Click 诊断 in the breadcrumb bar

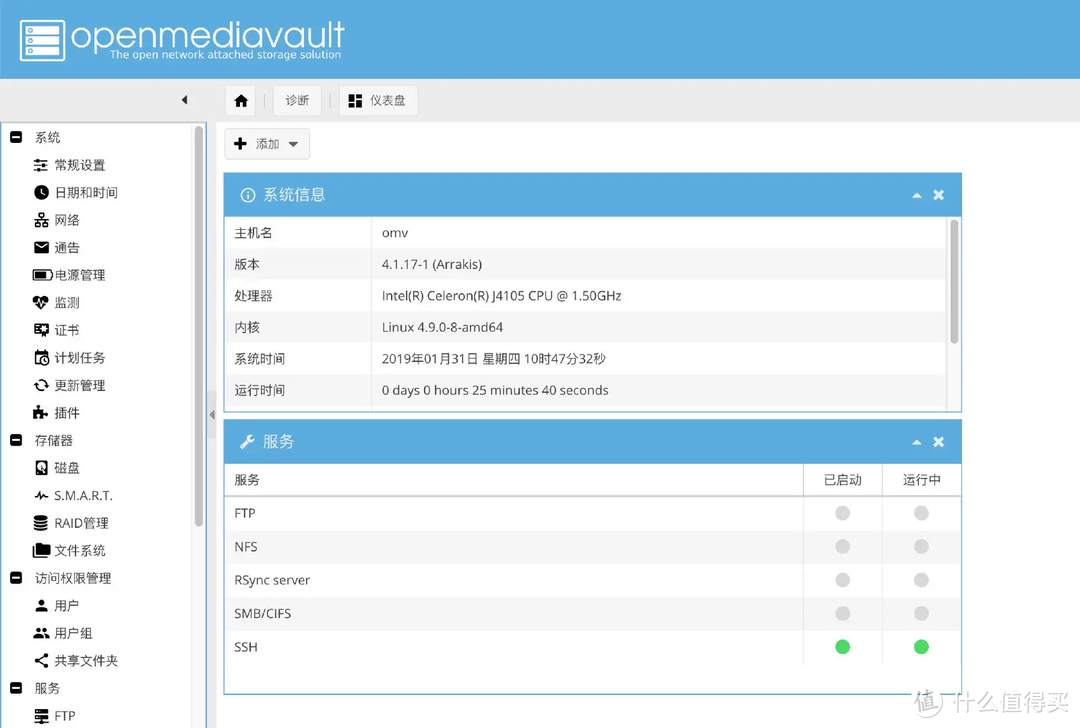pos(297,101)
